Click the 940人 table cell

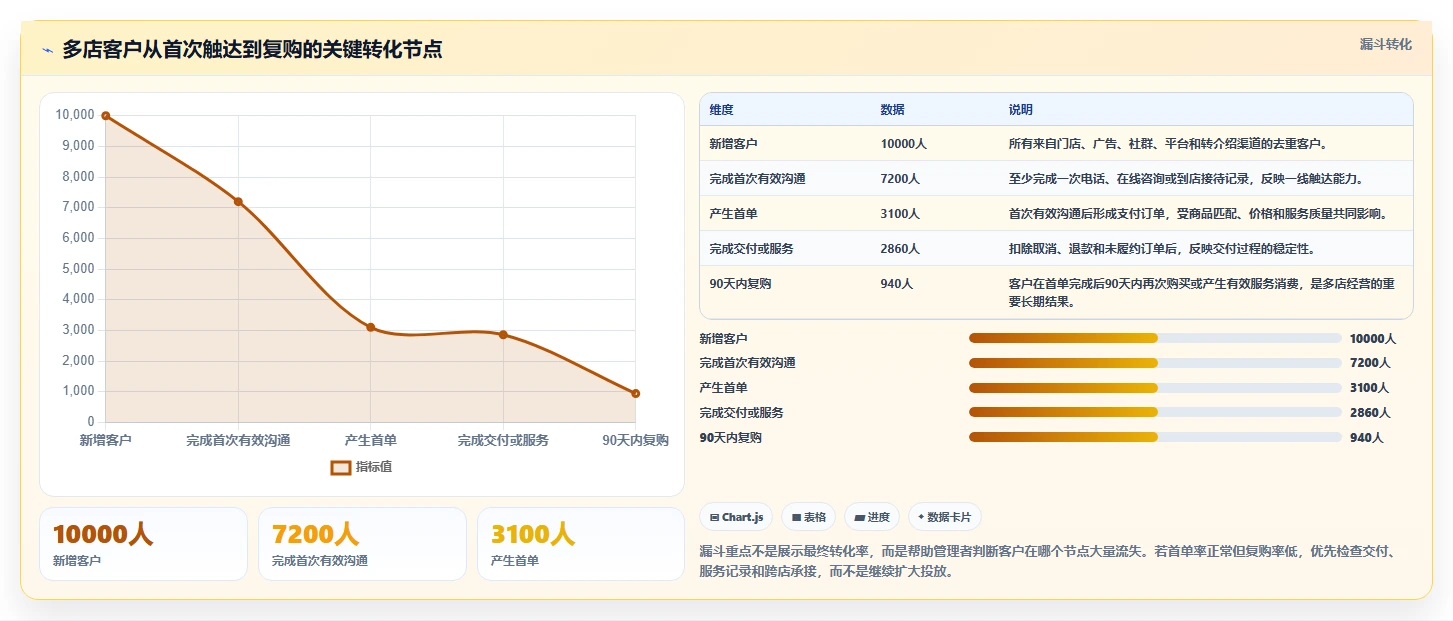coord(896,284)
